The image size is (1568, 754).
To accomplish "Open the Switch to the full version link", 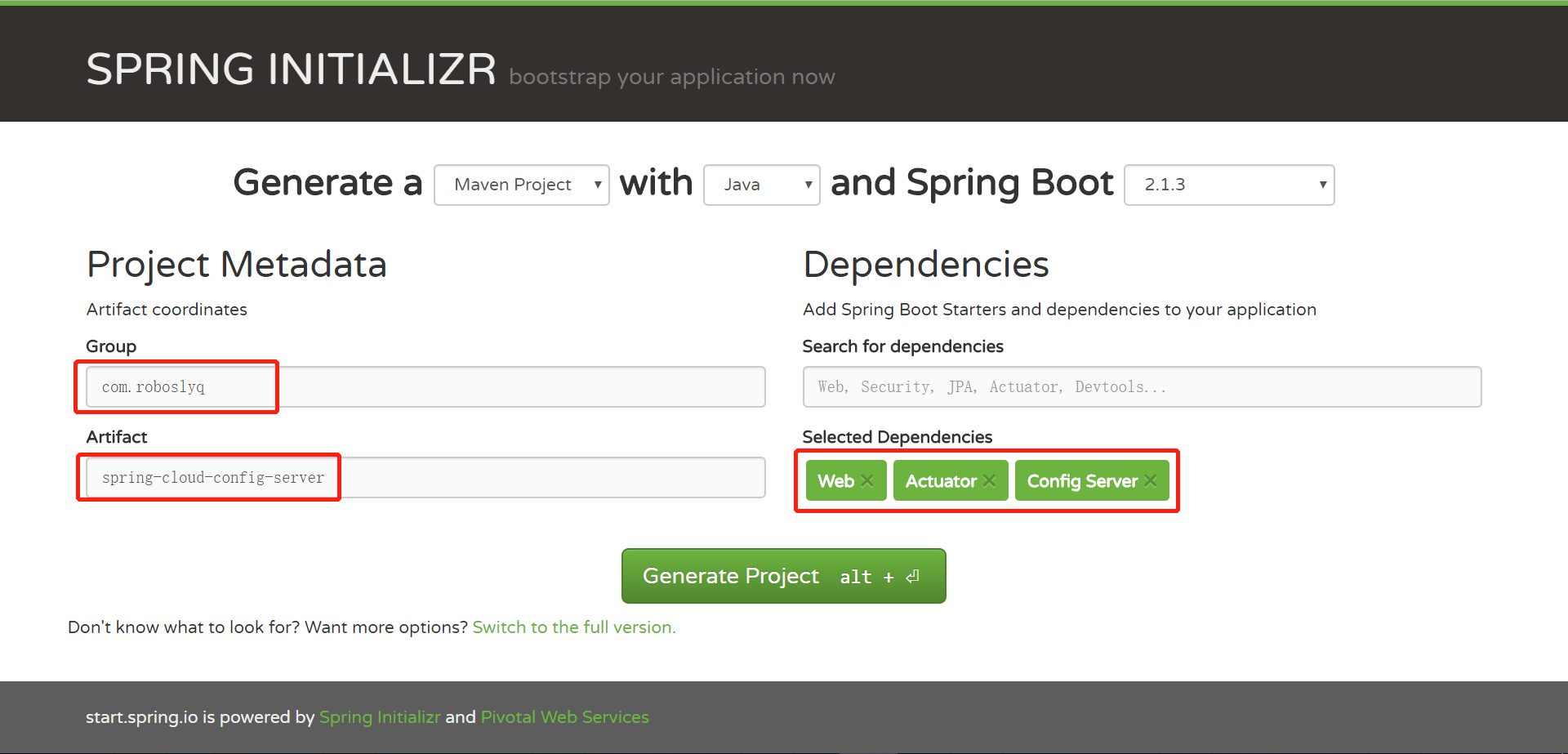I will coord(574,627).
